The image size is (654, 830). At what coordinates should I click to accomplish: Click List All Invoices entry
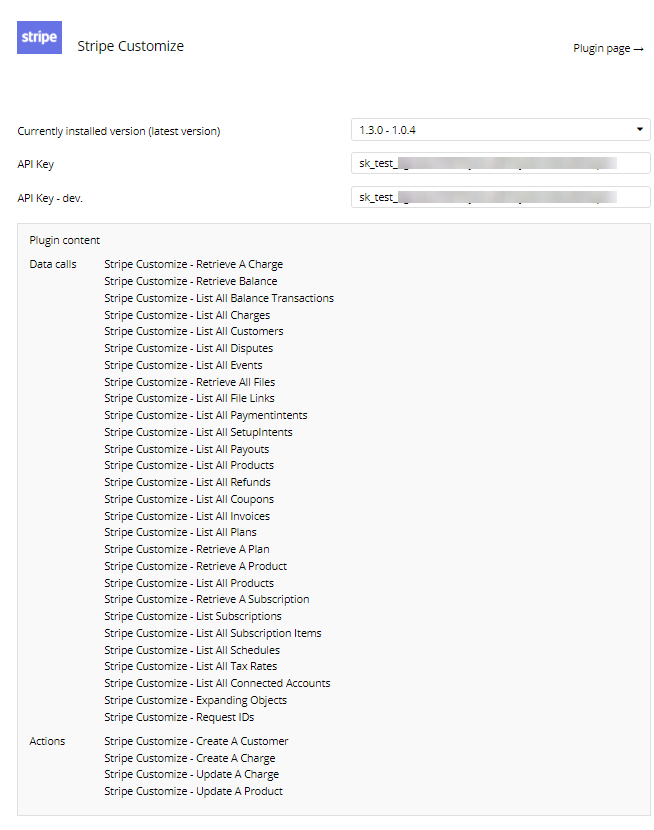click(187, 516)
